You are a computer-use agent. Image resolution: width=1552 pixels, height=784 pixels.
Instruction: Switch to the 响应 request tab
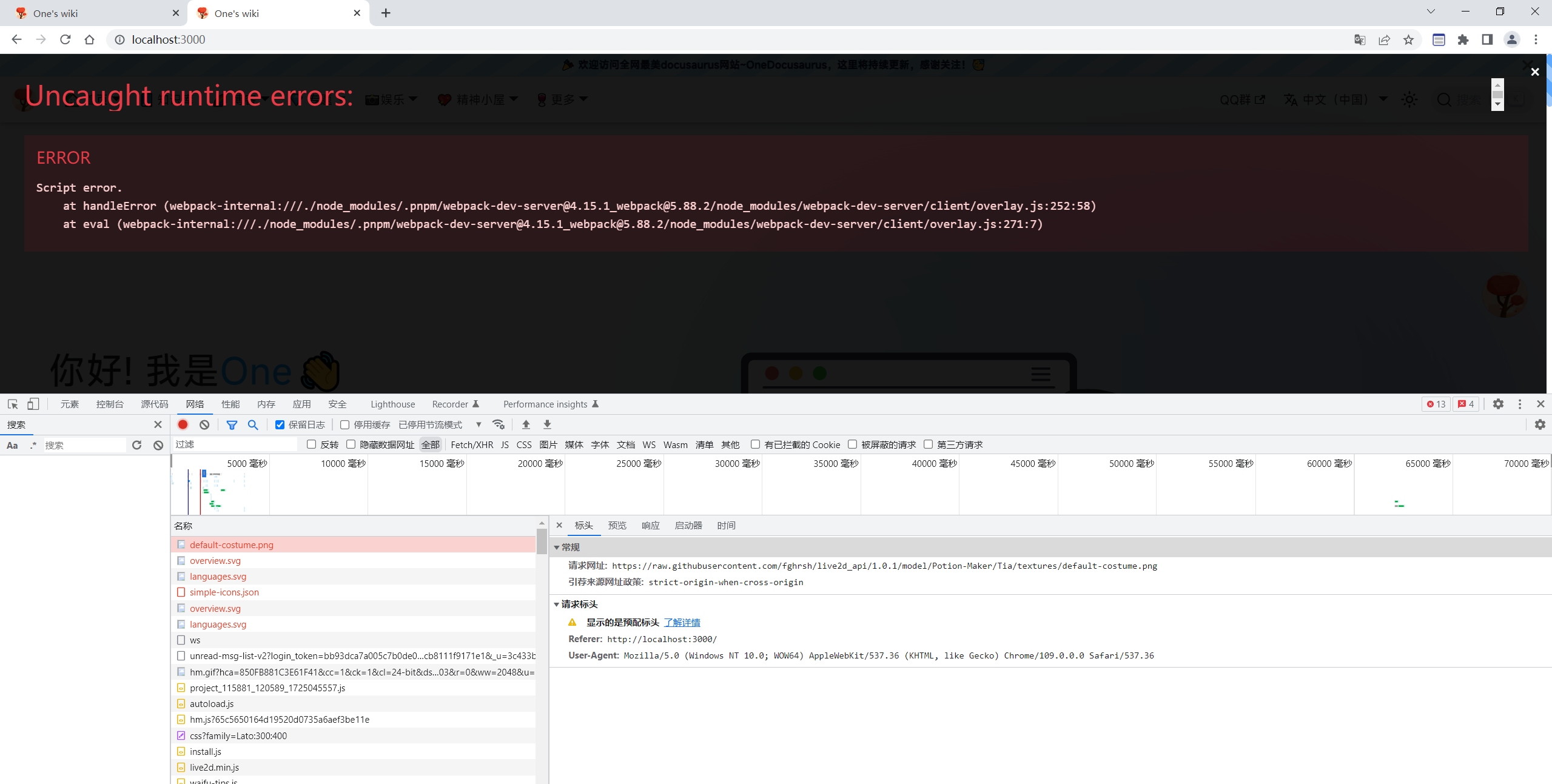(650, 525)
